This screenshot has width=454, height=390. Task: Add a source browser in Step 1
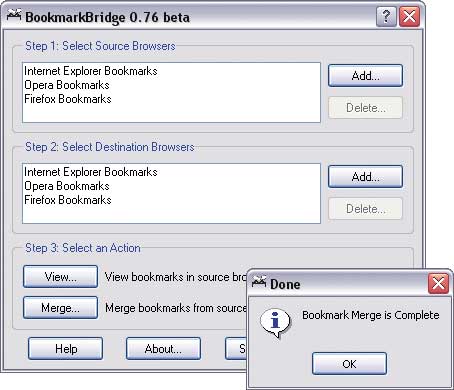click(365, 76)
